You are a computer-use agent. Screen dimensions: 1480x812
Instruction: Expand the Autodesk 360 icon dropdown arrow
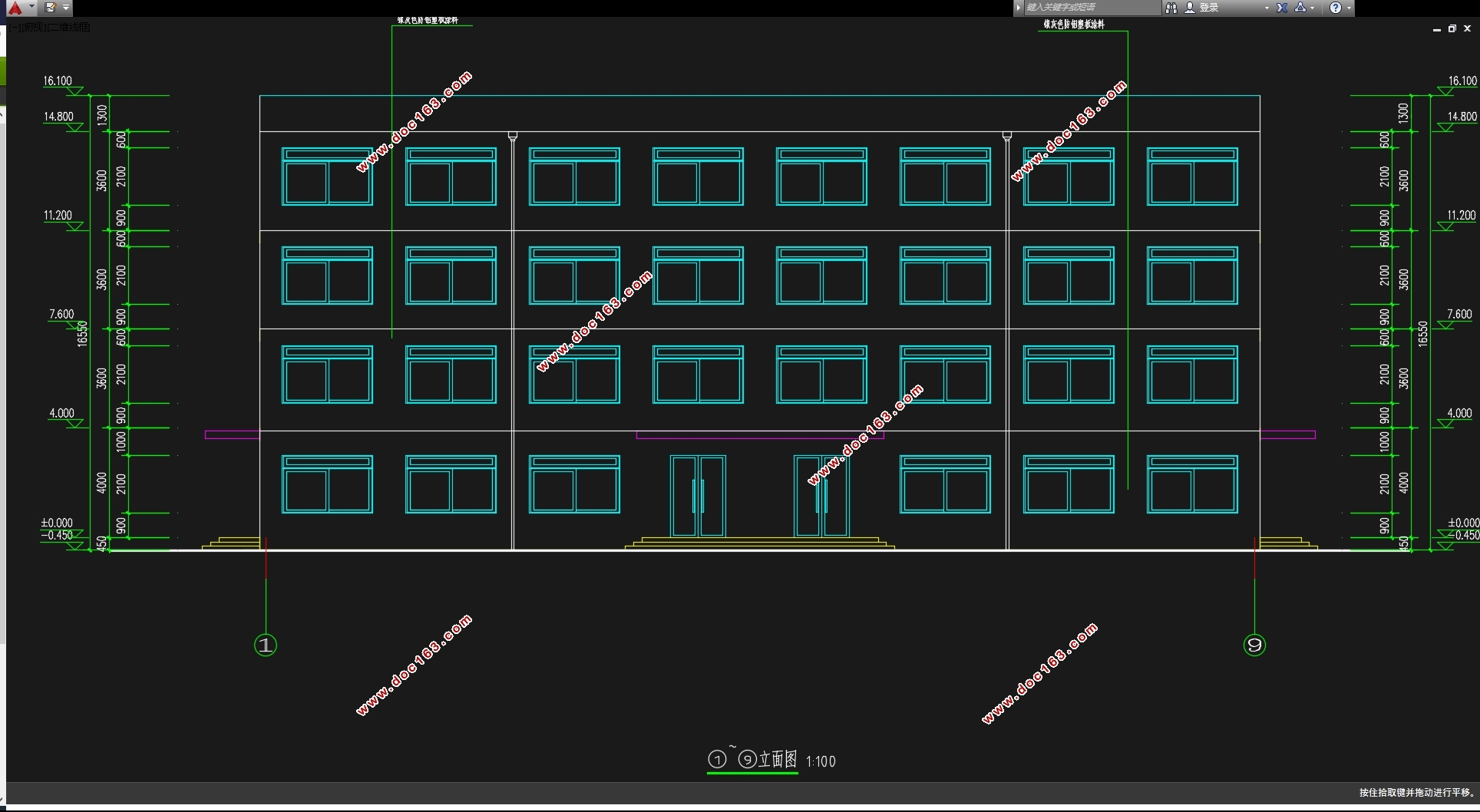1313,8
